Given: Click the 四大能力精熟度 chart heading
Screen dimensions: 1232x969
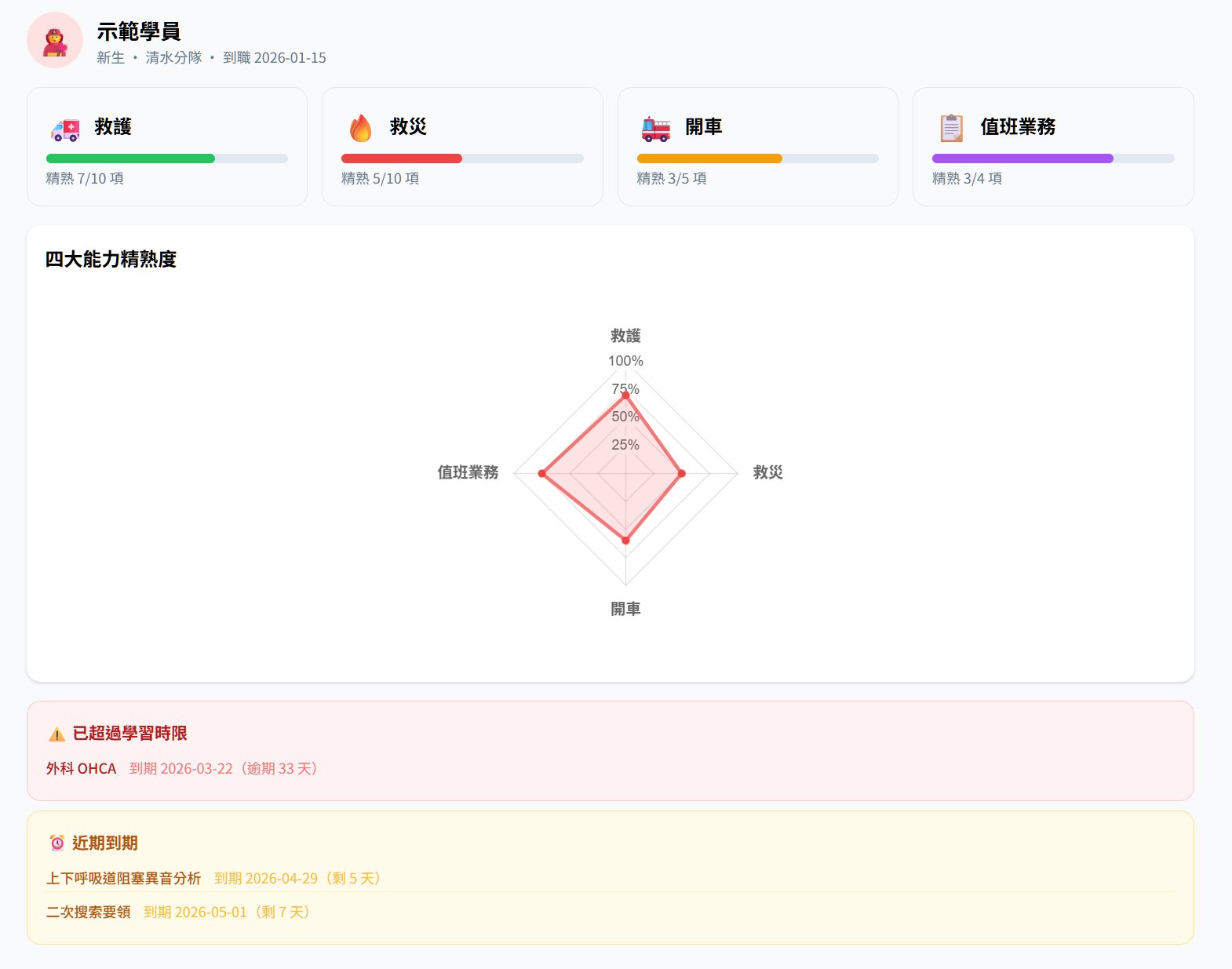Looking at the screenshot, I should pyautogui.click(x=111, y=259).
